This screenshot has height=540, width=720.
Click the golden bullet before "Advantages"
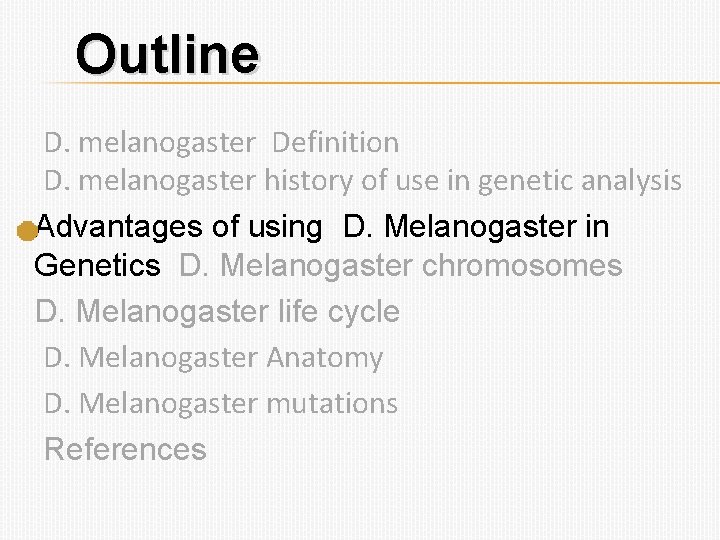27,231
